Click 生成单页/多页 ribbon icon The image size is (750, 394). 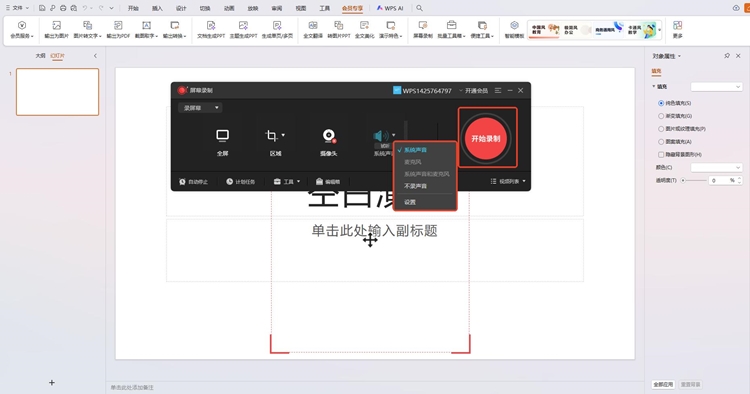[x=277, y=30]
